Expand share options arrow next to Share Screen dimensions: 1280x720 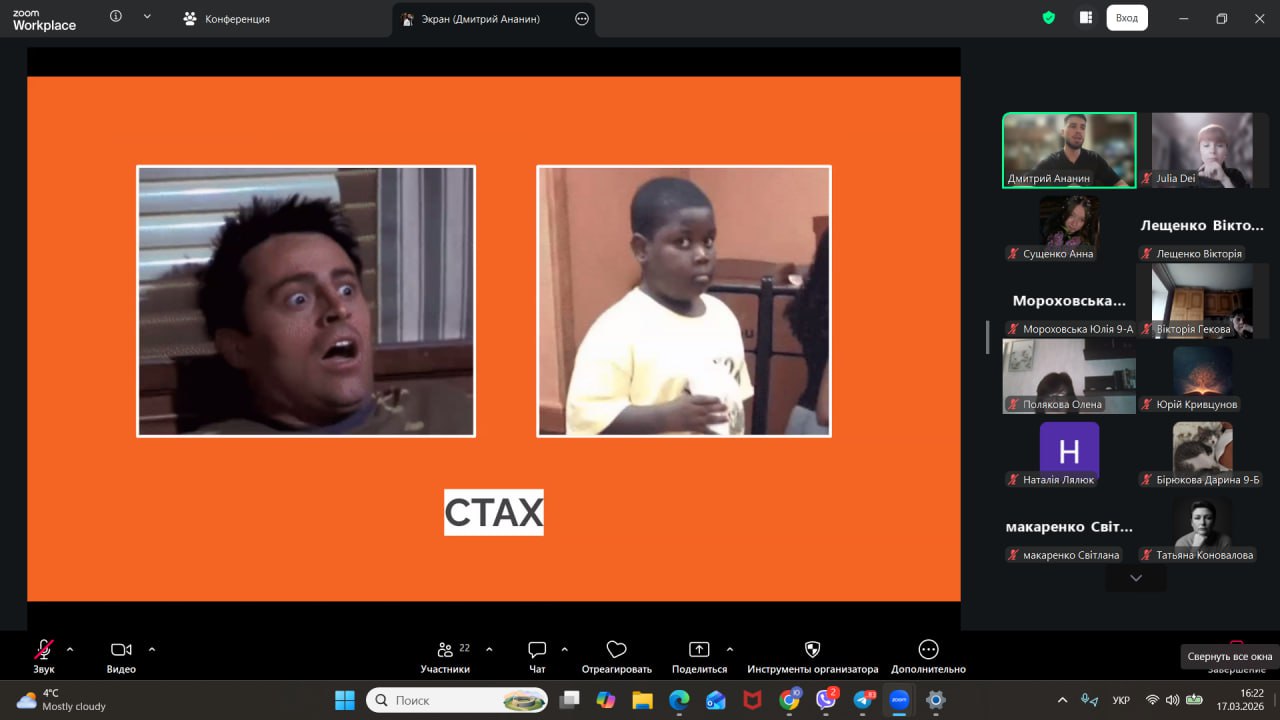point(729,649)
